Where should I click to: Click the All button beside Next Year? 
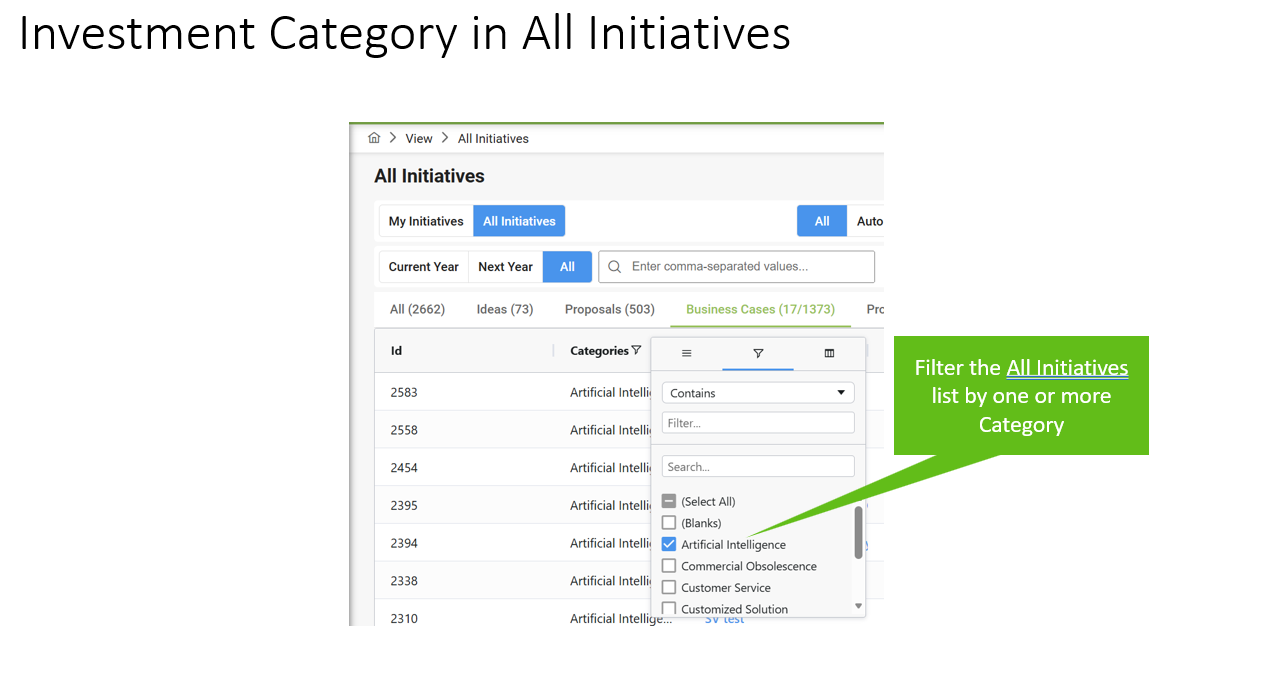(x=567, y=267)
